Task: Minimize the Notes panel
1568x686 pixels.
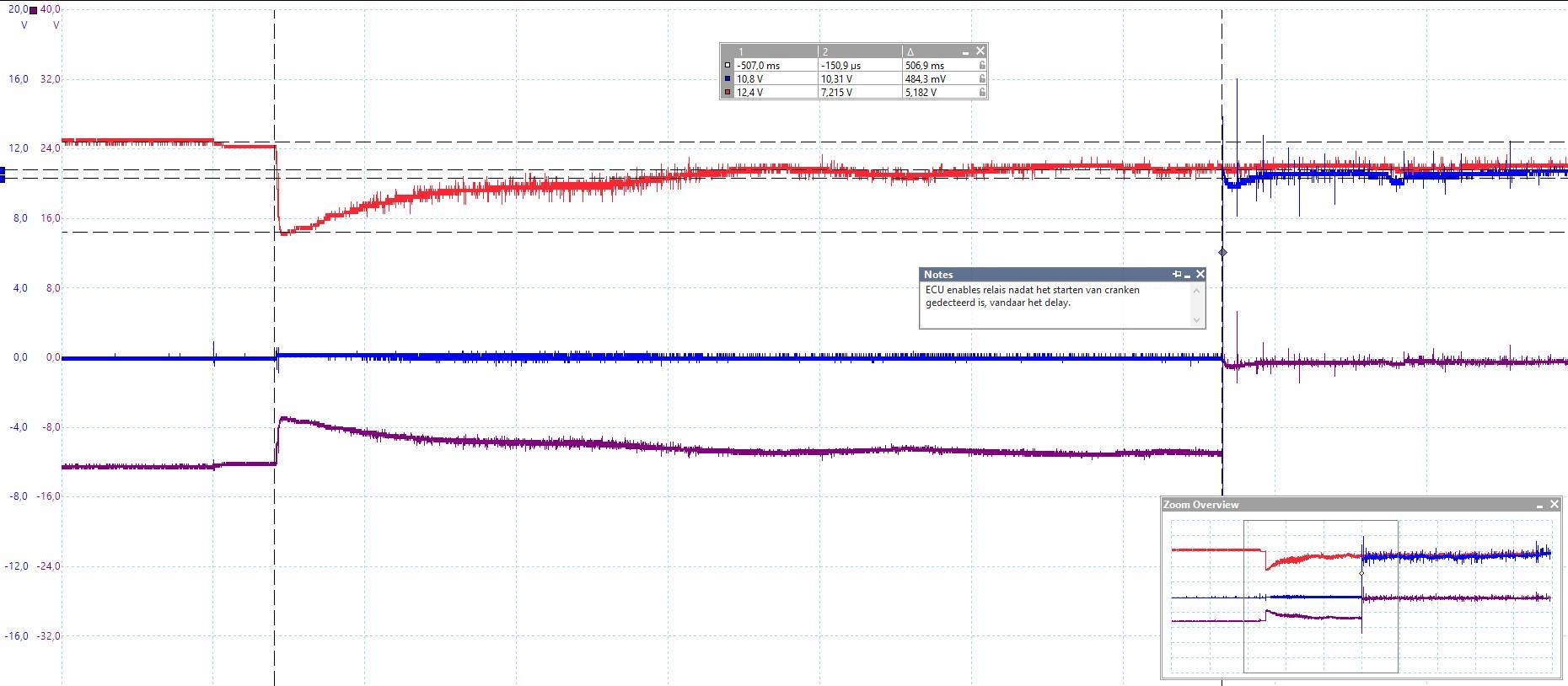Action: [1188, 275]
